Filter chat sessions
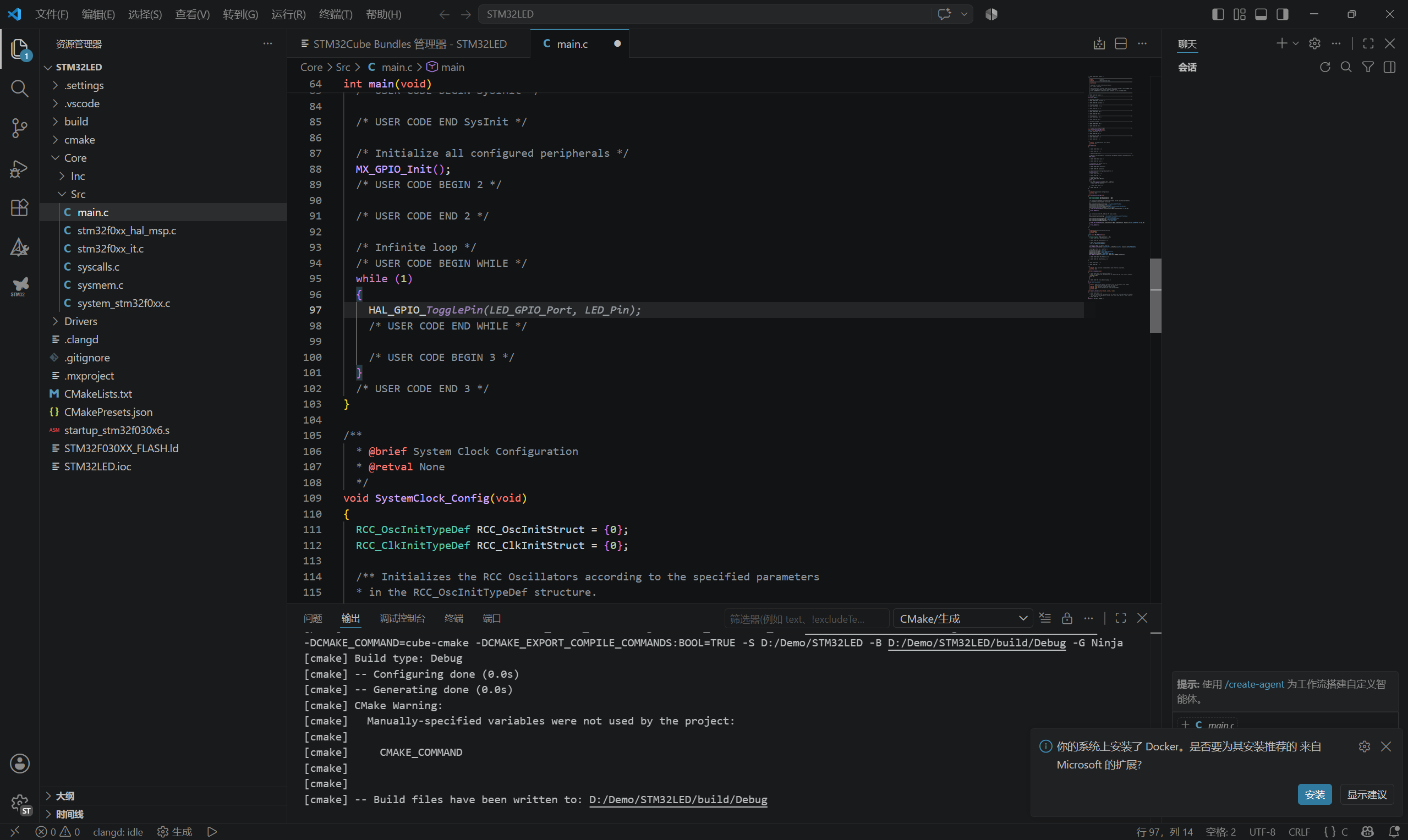Screen dimensions: 1408x840 (1368, 67)
